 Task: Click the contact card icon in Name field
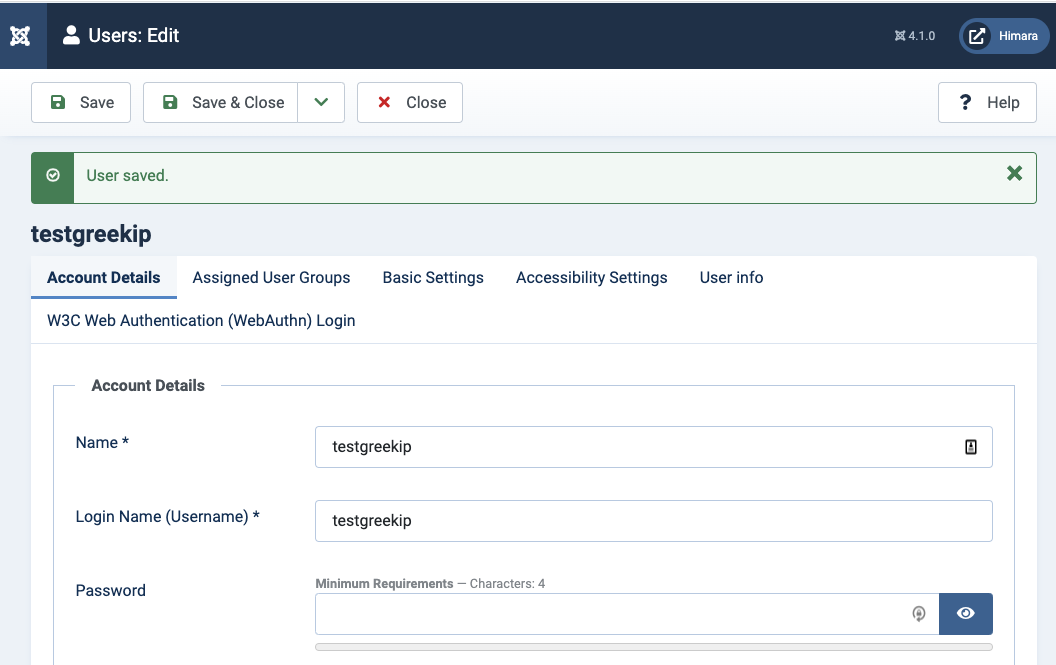[970, 447]
